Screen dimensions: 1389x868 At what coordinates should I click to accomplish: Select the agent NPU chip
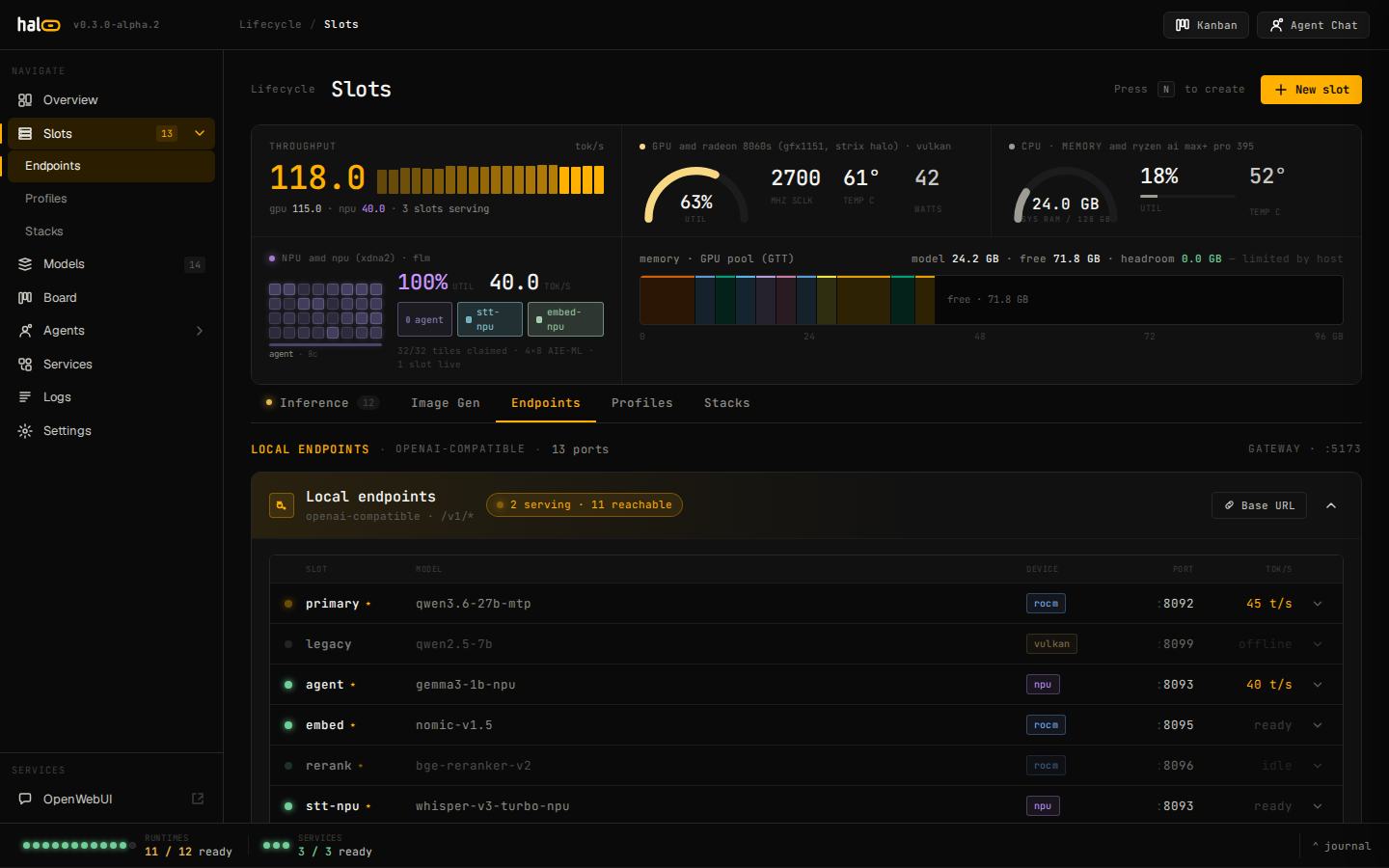[x=424, y=319]
